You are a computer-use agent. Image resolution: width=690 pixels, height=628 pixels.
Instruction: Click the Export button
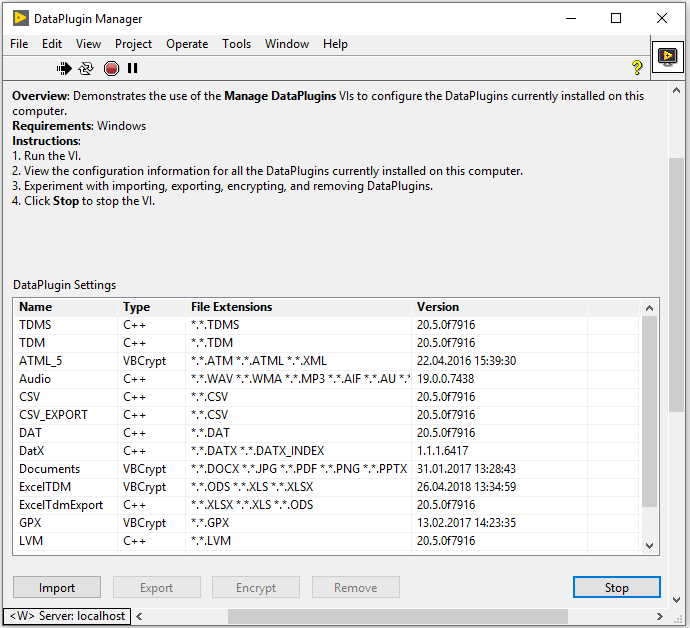pyautogui.click(x=157, y=588)
